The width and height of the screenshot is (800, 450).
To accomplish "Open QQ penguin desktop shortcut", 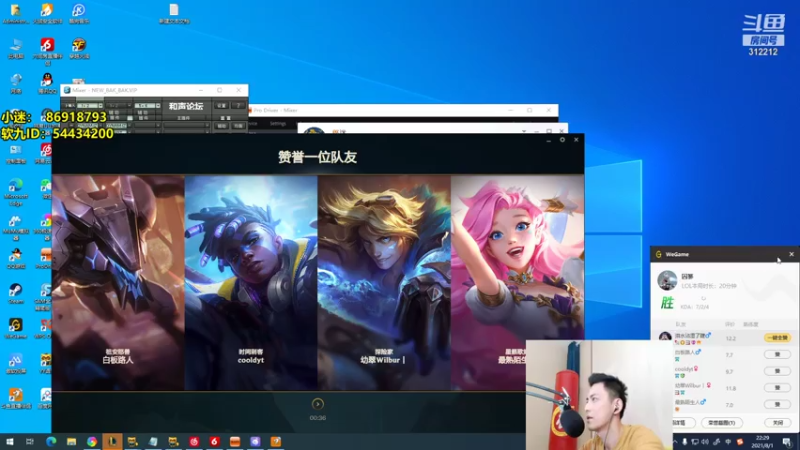I will pos(47,83).
